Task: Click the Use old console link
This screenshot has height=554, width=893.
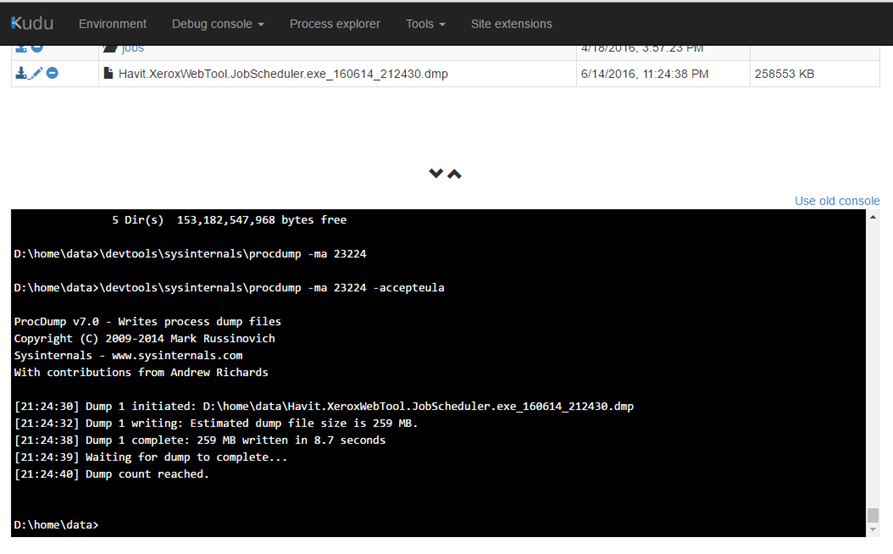Action: pyautogui.click(x=836, y=201)
